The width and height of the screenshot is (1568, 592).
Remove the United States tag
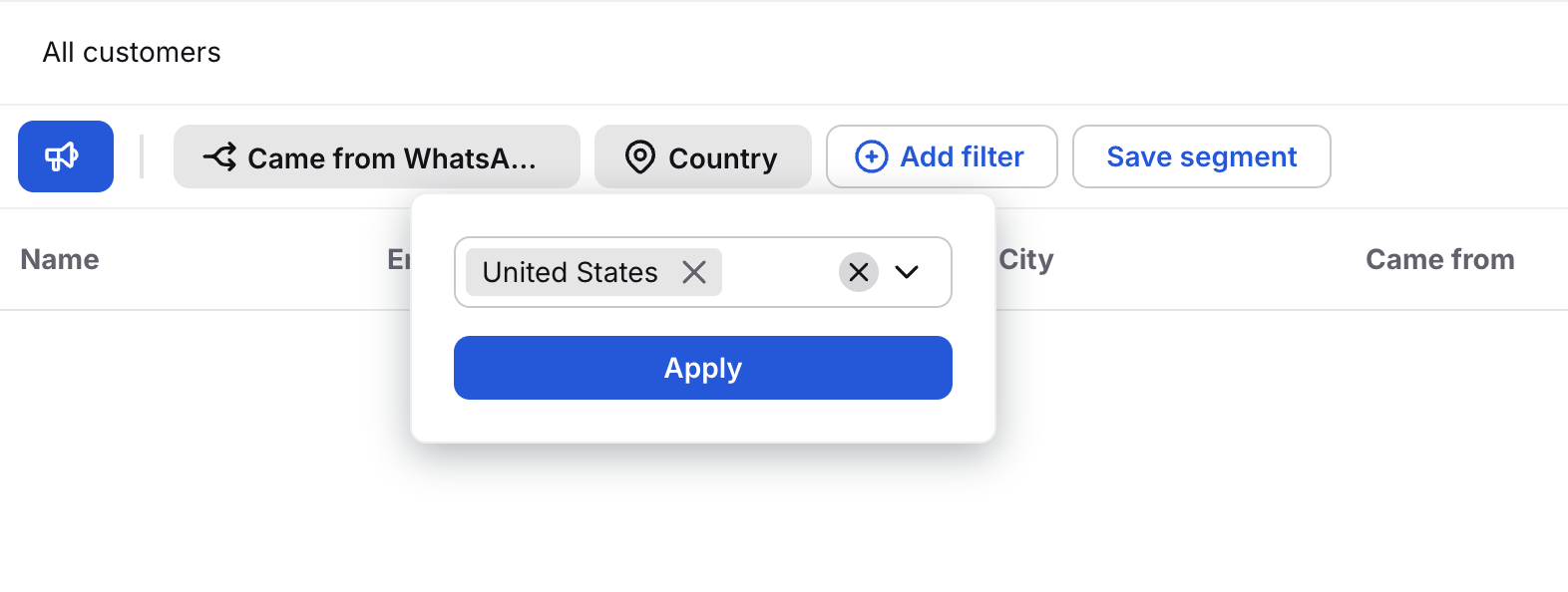tap(694, 272)
